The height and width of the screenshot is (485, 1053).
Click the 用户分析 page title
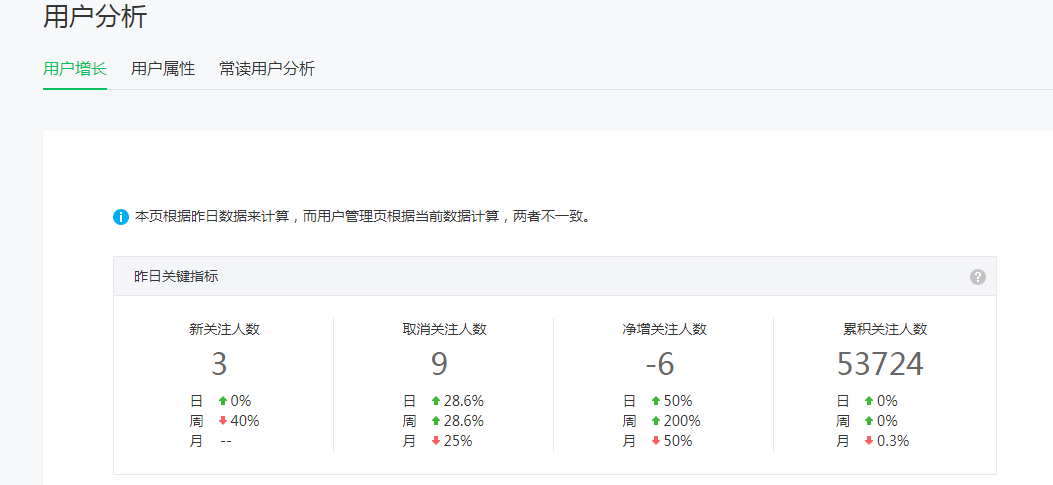click(x=95, y=17)
